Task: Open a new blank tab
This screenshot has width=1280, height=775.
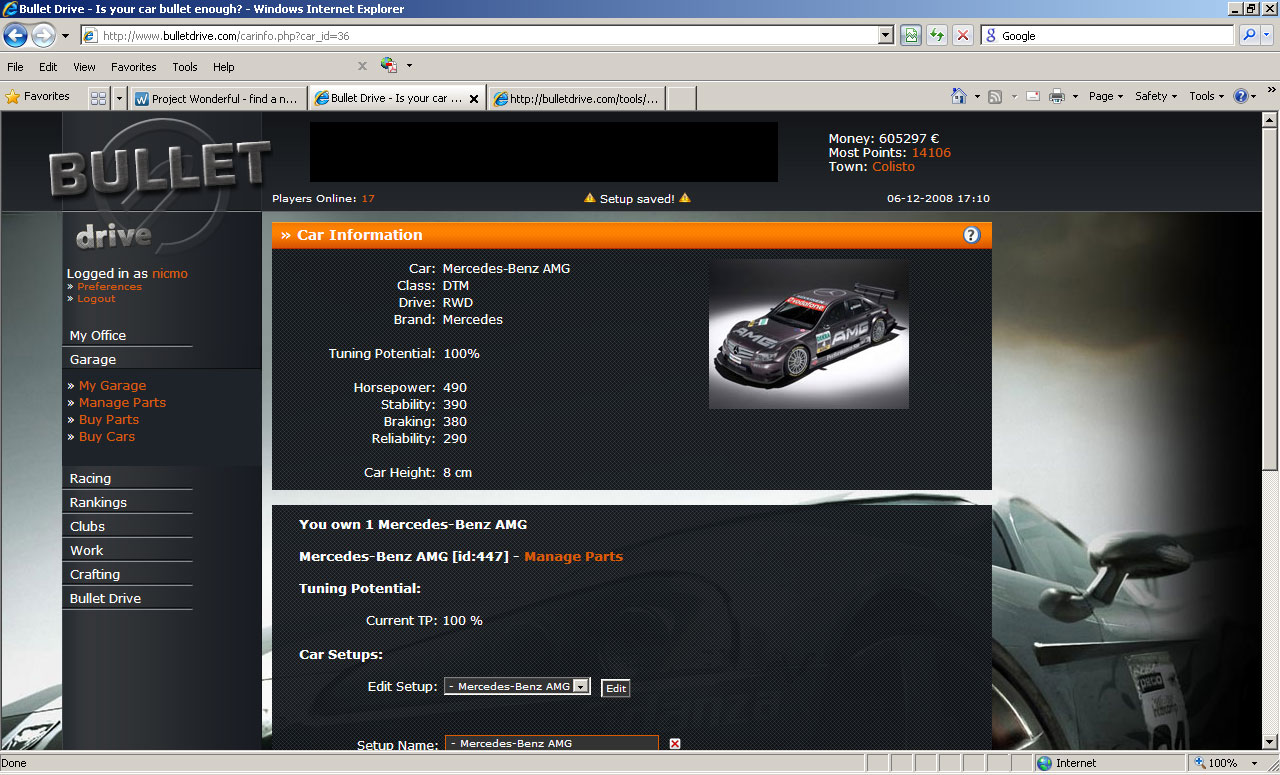Action: click(x=681, y=98)
